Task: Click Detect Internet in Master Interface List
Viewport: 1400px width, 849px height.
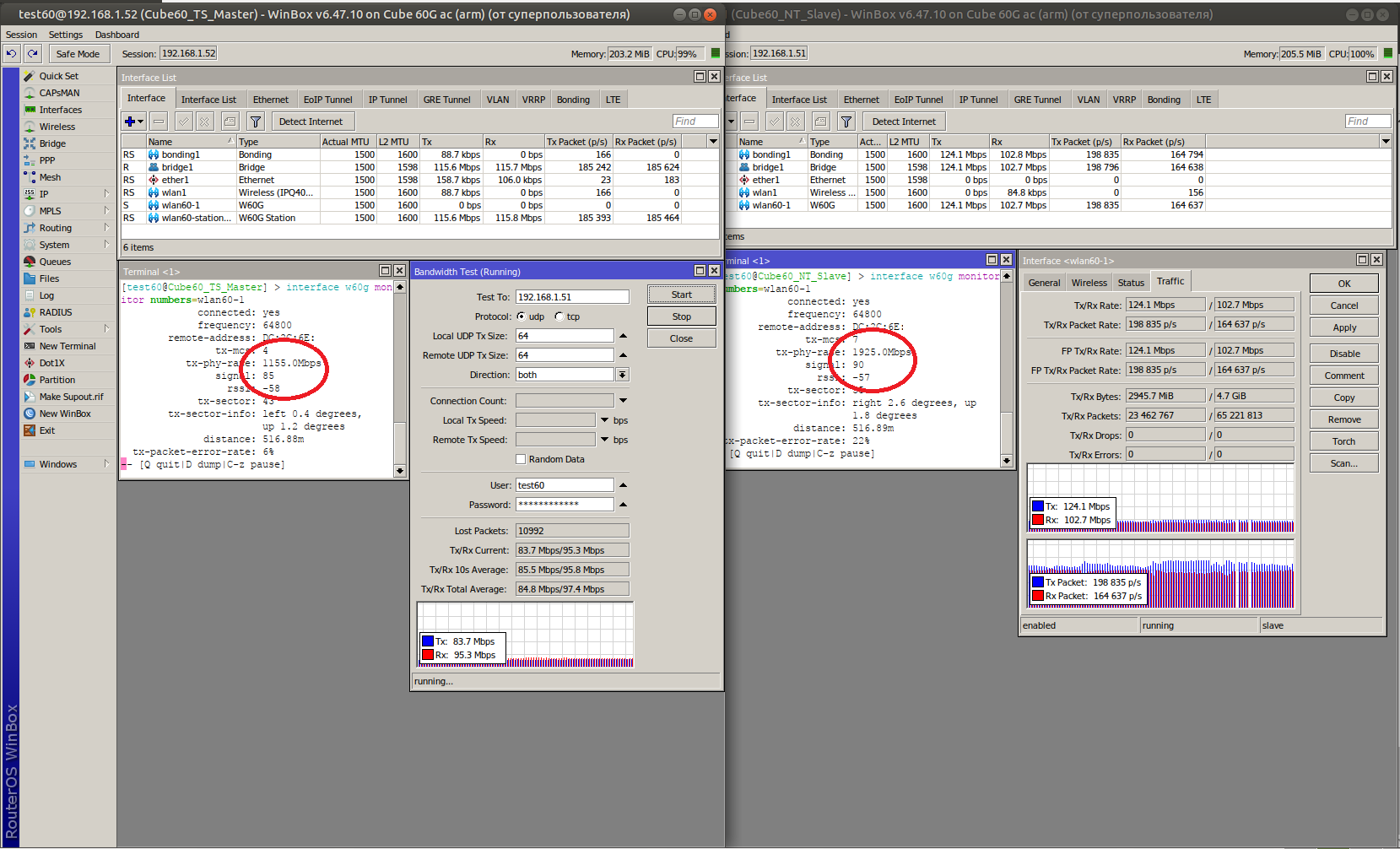Action: click(311, 122)
